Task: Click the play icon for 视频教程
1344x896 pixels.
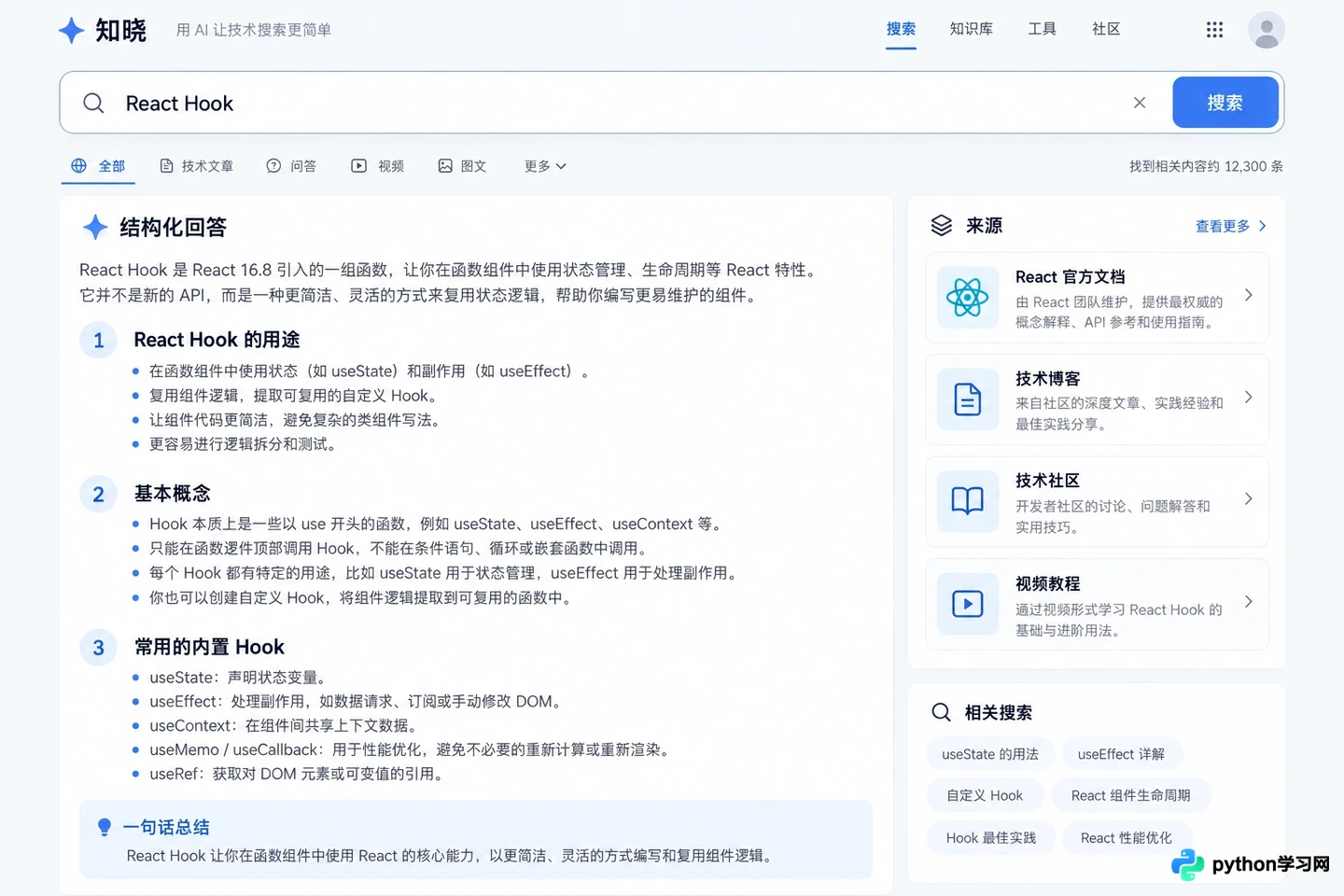Action: point(967,604)
